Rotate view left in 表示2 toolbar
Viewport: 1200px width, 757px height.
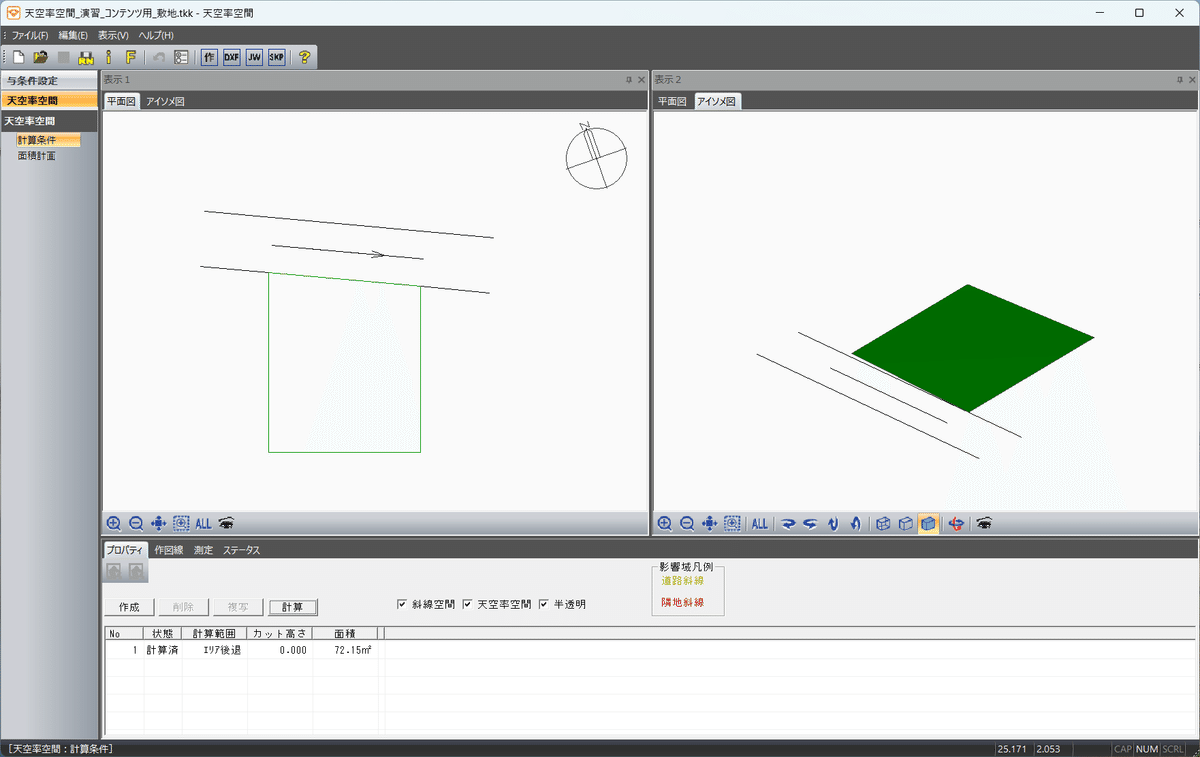pos(810,523)
